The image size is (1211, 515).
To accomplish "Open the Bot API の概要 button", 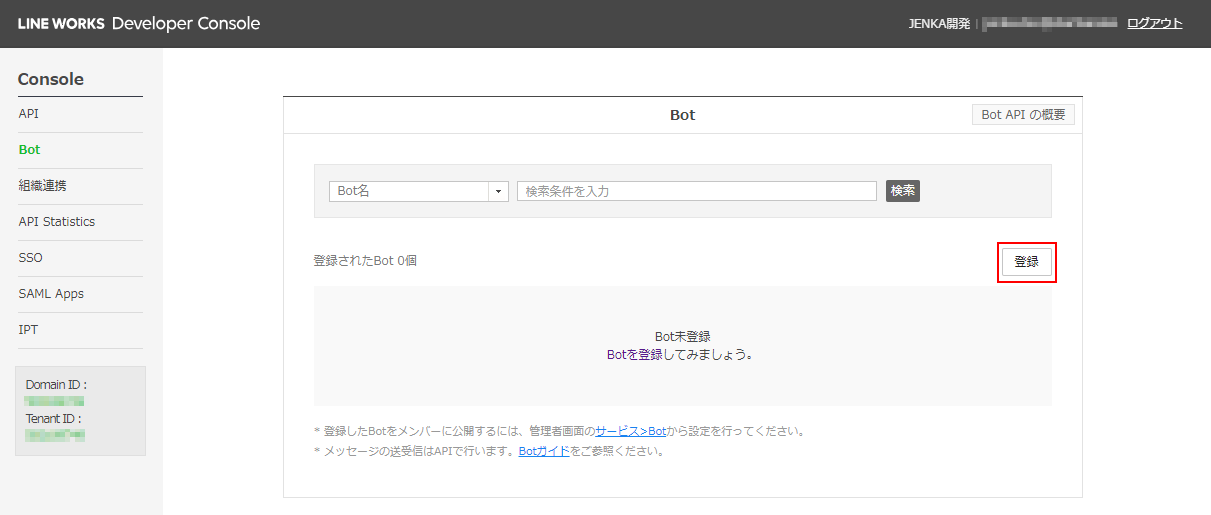I will pyautogui.click(x=1023, y=115).
